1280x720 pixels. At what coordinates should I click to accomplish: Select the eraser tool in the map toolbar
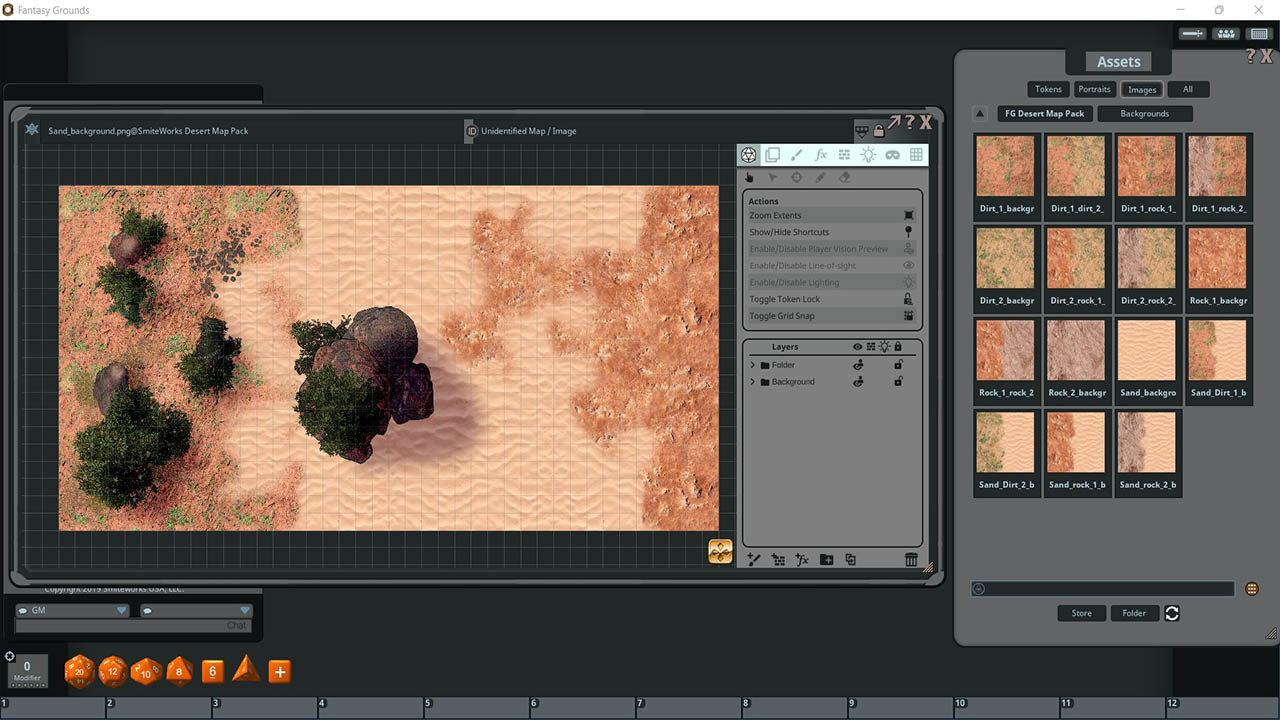[x=845, y=177]
